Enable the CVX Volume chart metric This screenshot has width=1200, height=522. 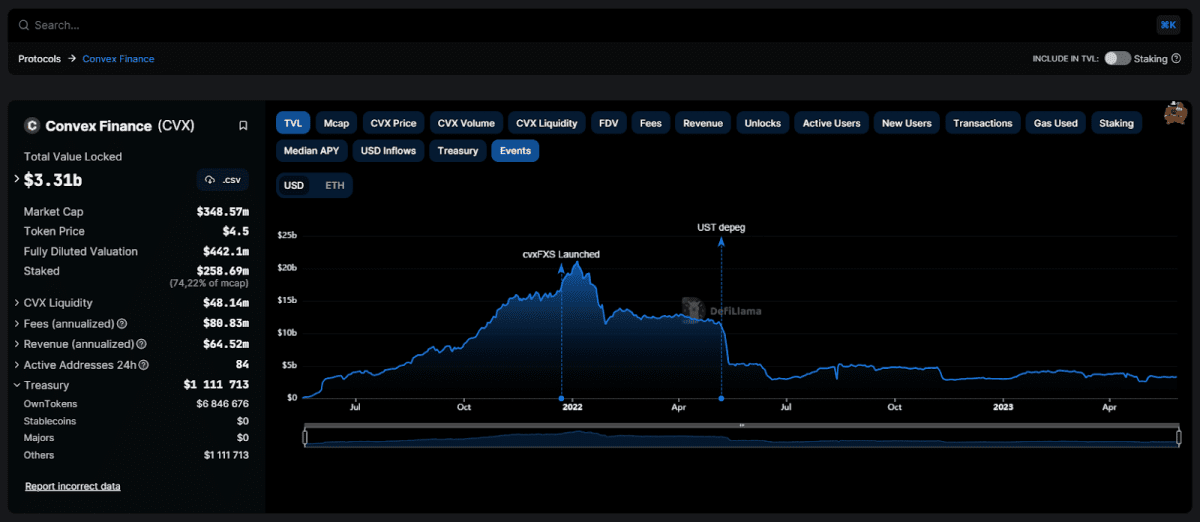(466, 123)
